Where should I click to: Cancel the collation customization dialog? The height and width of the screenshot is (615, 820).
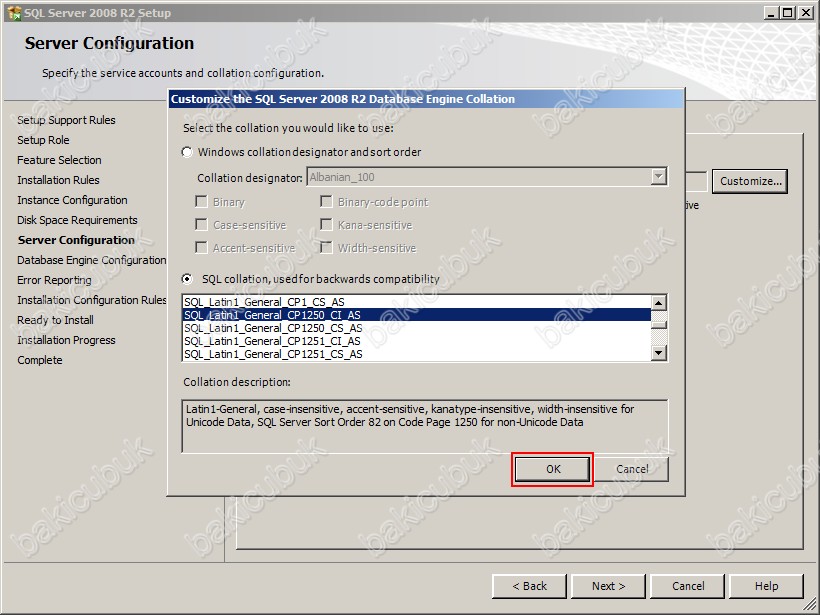click(632, 469)
